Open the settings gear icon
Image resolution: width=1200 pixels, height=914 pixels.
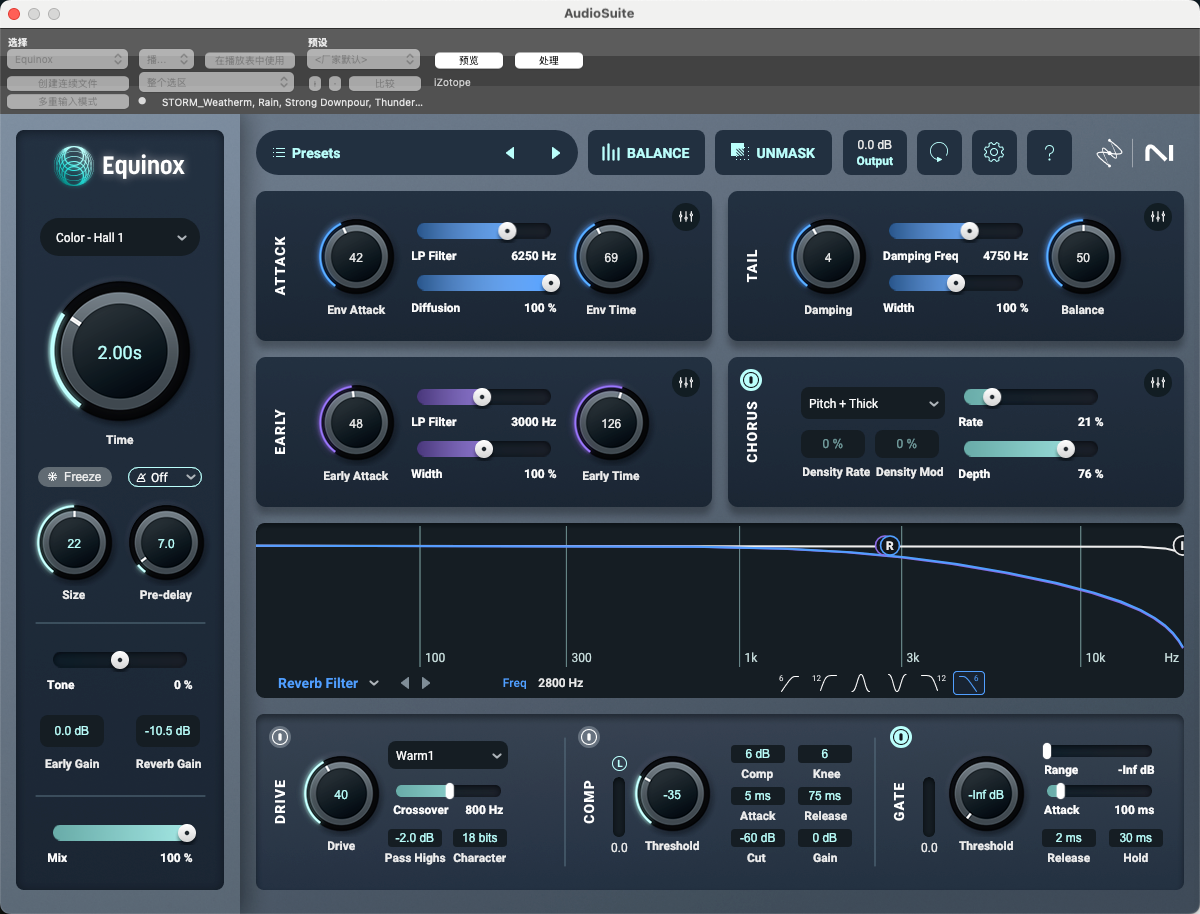pyautogui.click(x=993, y=153)
